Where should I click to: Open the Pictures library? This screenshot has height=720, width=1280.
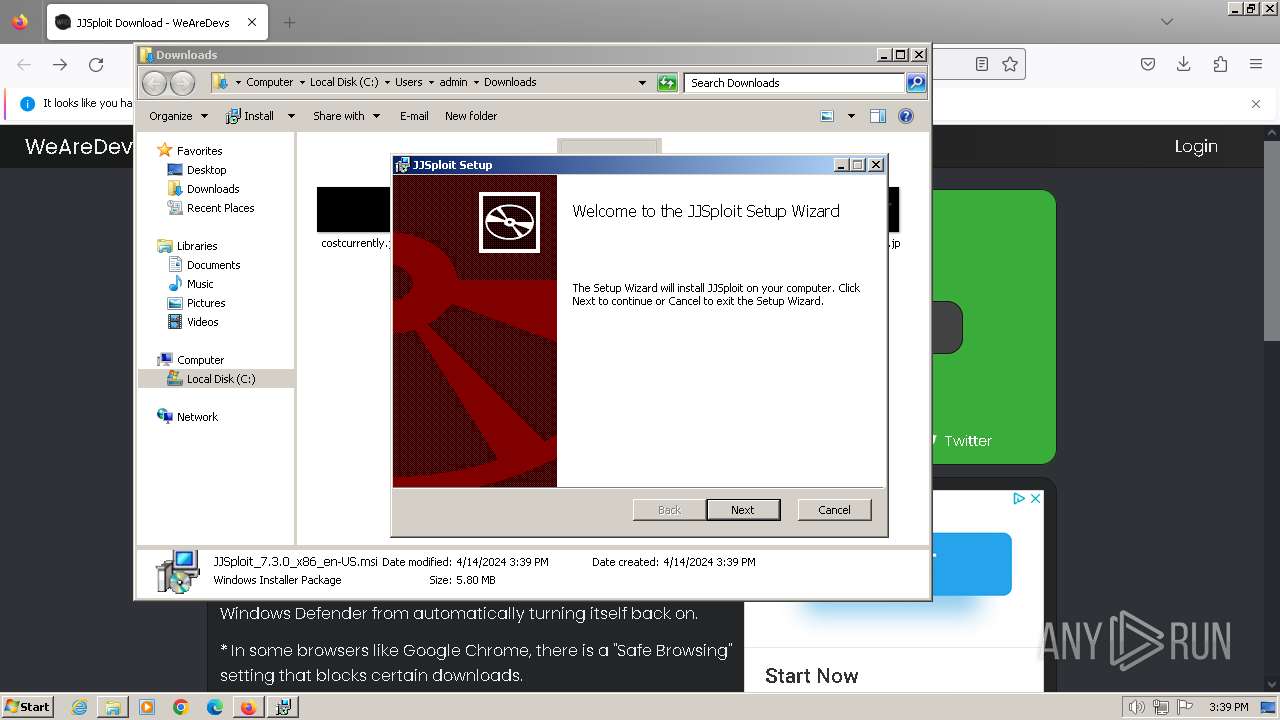(x=206, y=303)
